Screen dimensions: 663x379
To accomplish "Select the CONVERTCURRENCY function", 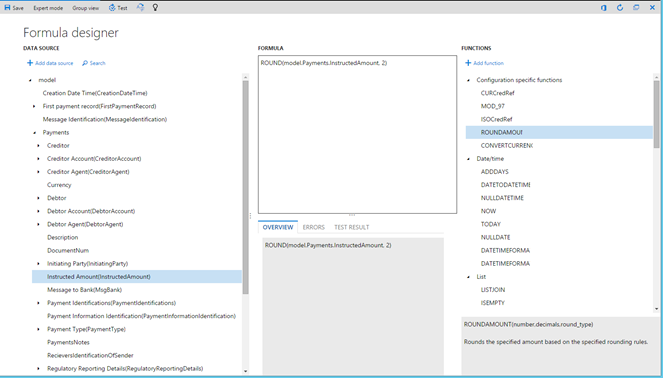I will [x=507, y=146].
